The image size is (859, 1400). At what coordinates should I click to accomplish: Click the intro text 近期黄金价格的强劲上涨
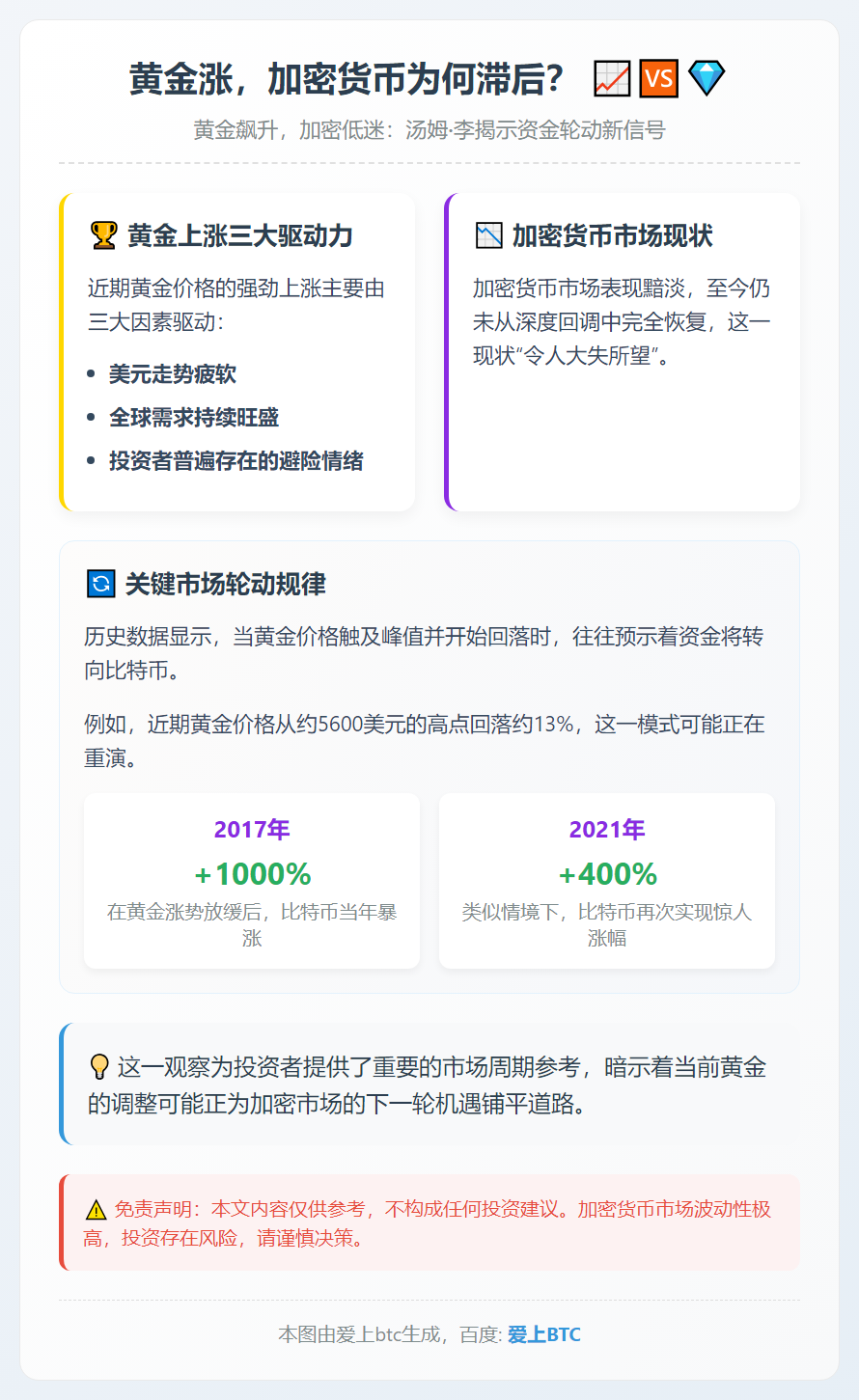(236, 305)
